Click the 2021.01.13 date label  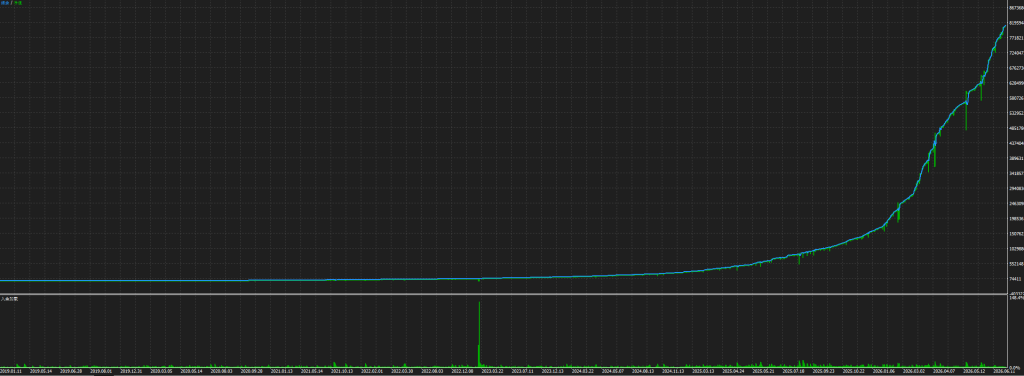(281, 371)
